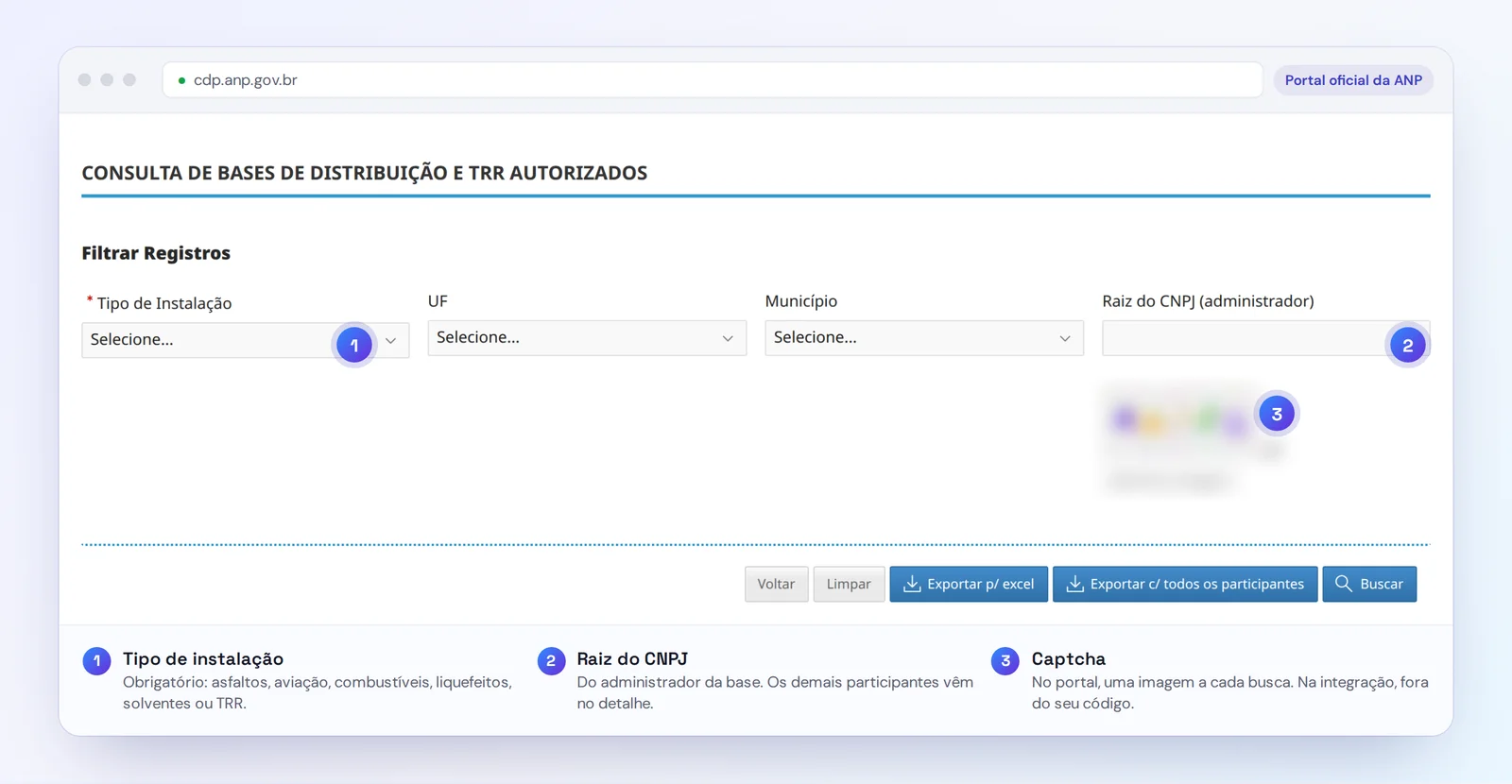Viewport: 1512px width, 784px height.
Task: Focus the Raiz do CNPJ (administrador) input
Action: (1266, 338)
